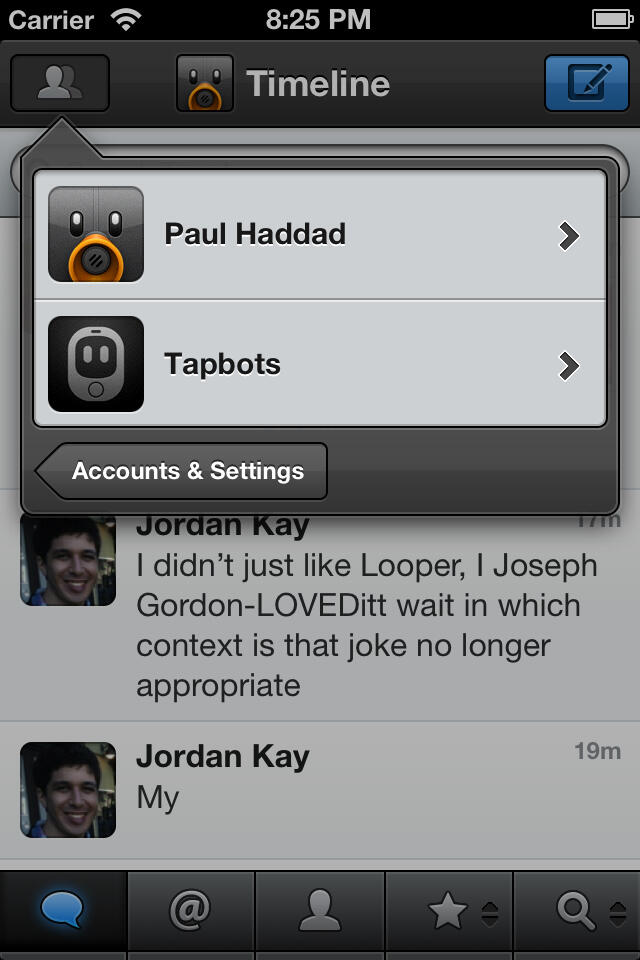Open the compose new tweet button
Image resolution: width=640 pixels, height=960 pixels.
coord(587,83)
